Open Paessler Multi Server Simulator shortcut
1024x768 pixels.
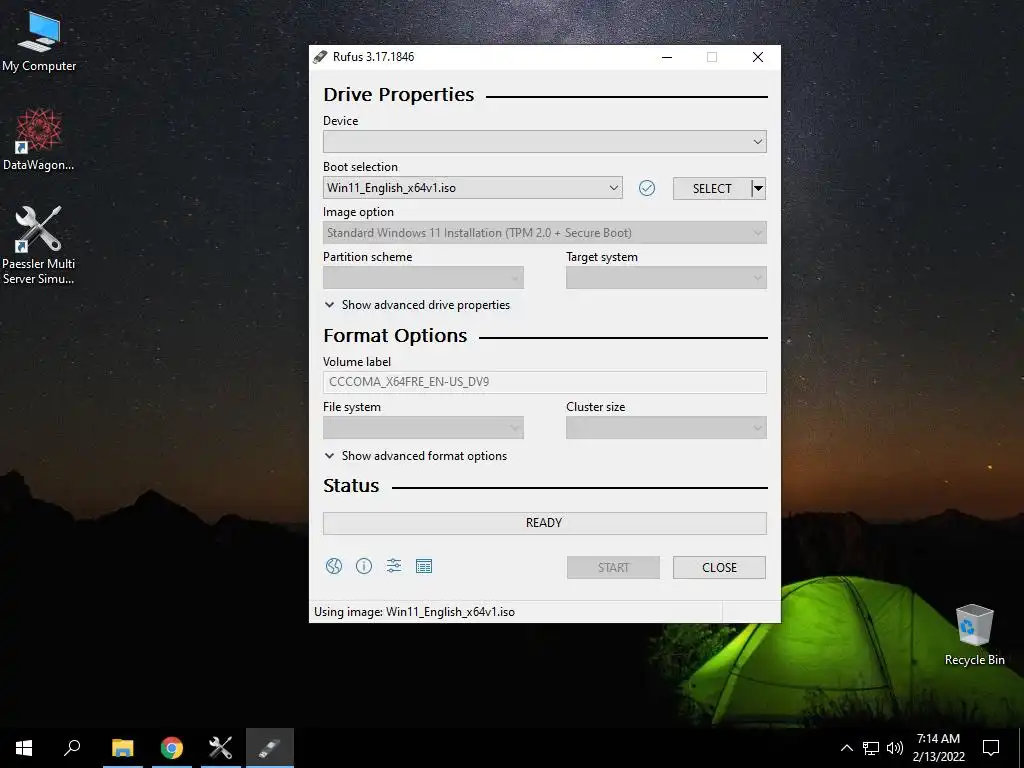point(39,246)
